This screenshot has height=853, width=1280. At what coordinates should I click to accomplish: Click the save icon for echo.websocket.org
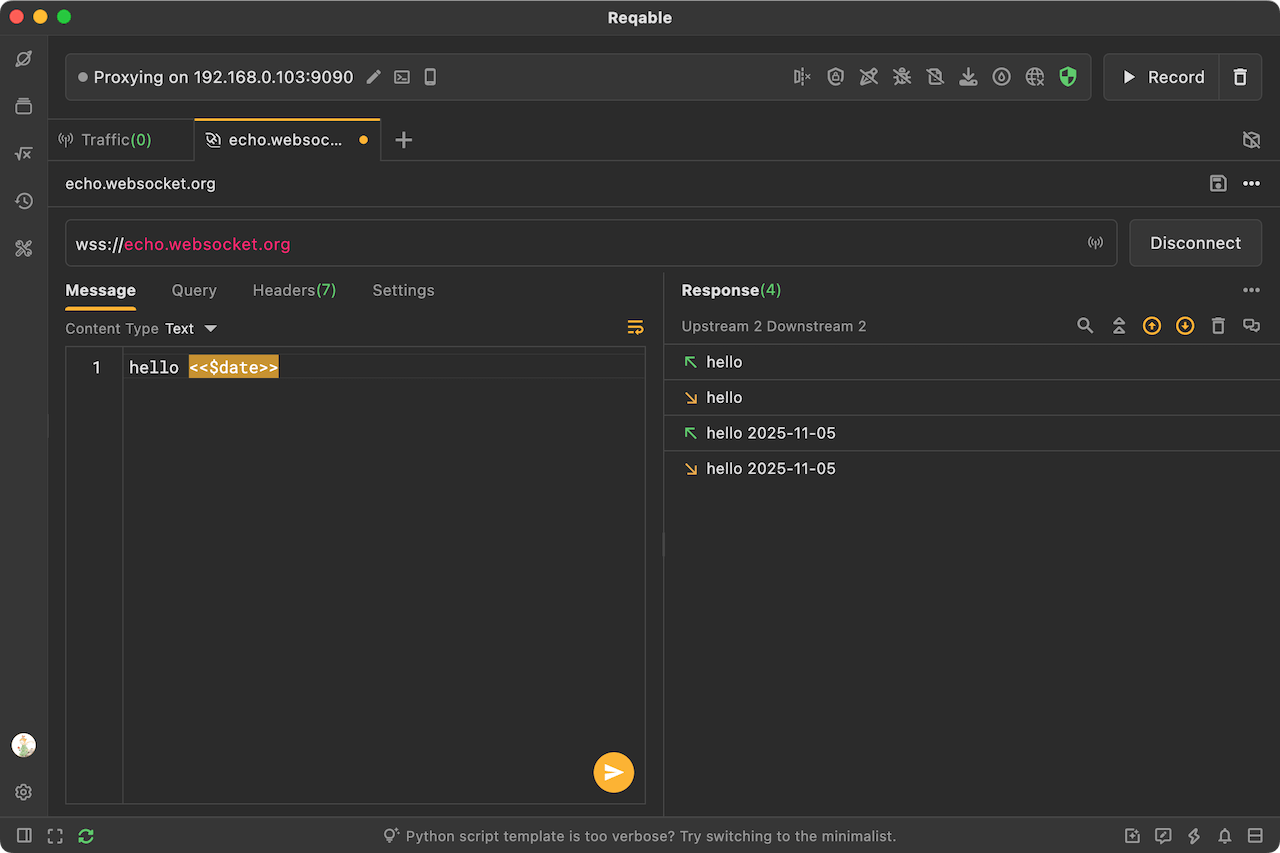click(1218, 183)
